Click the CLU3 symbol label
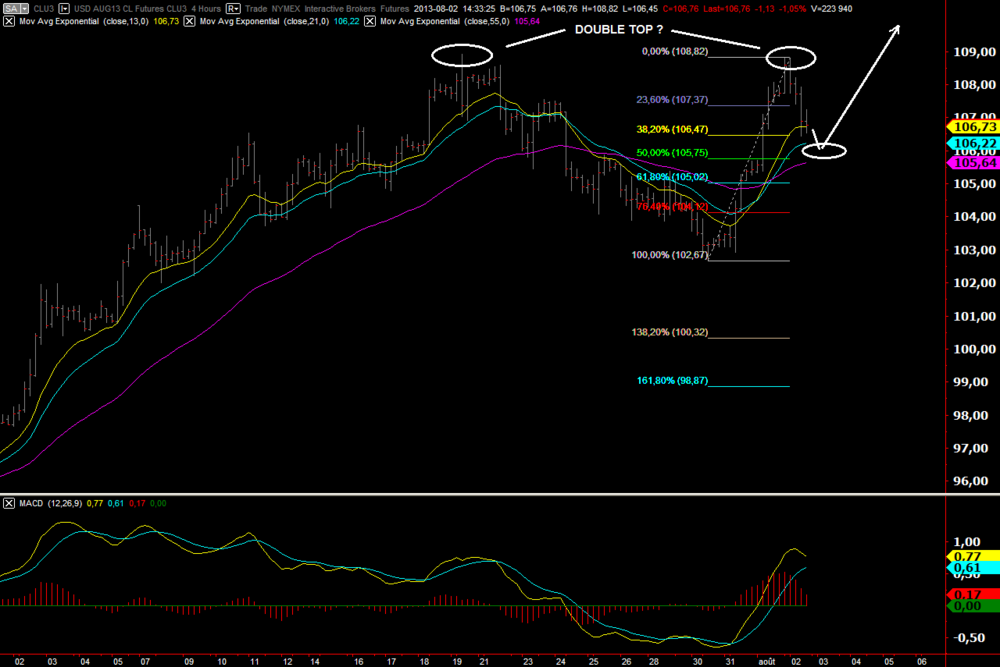 (43, 9)
